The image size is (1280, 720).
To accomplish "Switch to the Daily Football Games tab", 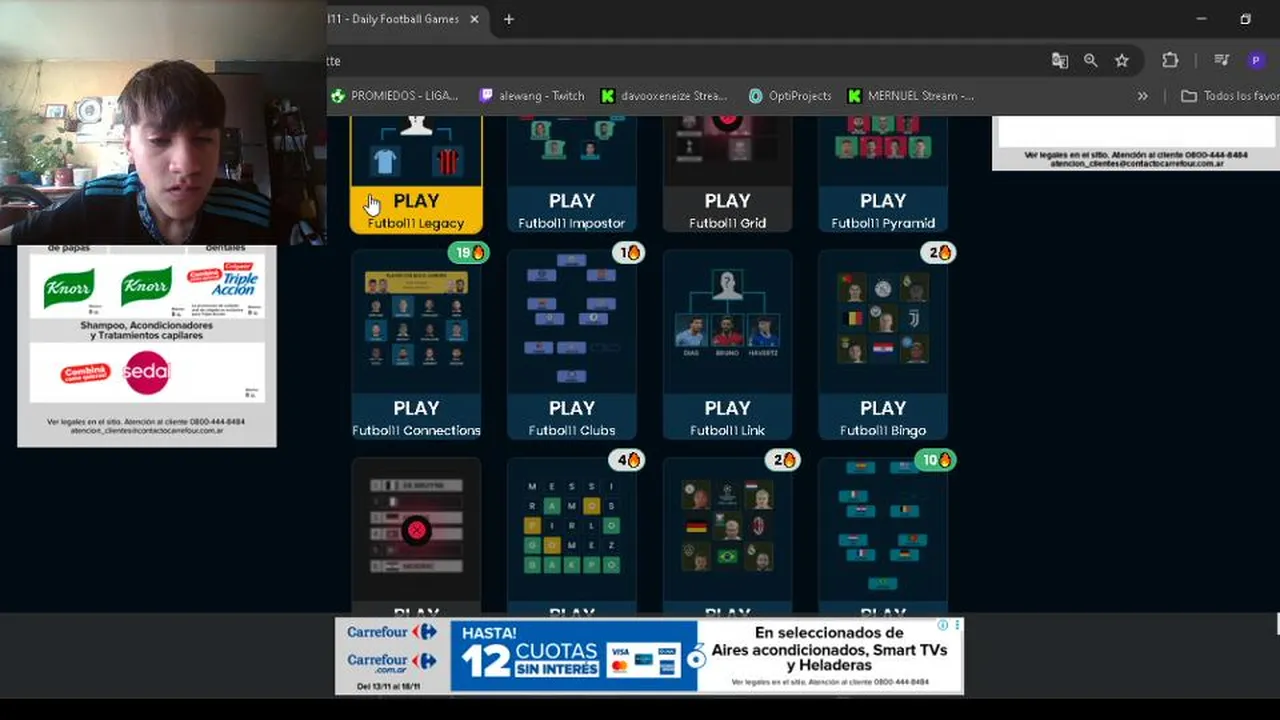I will click(395, 19).
